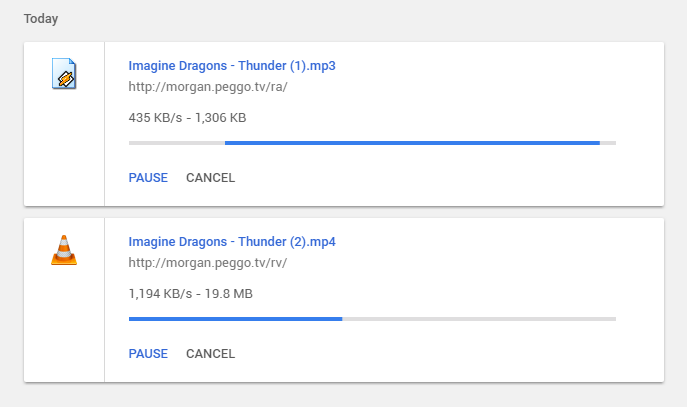
Task: Click the 19.8 MB downloaded size text
Action: pos(229,294)
